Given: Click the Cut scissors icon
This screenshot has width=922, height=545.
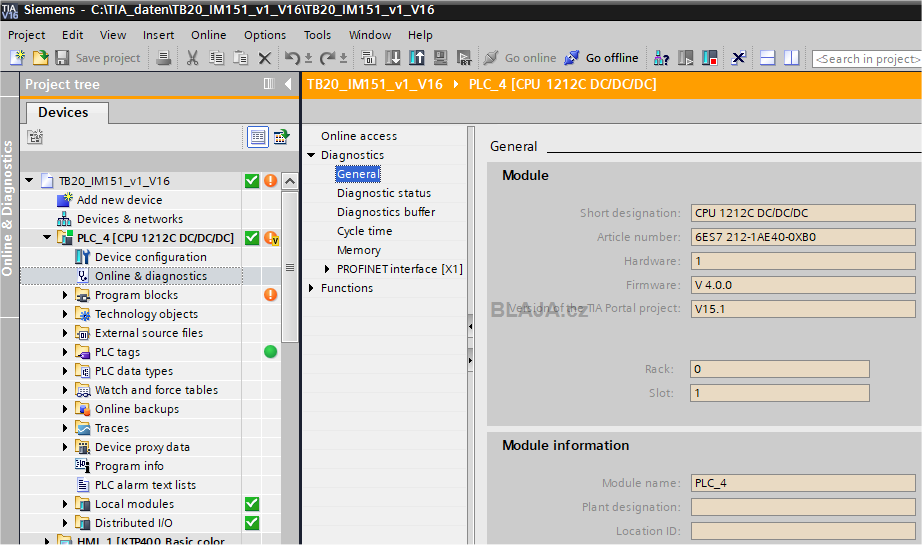Looking at the screenshot, I should point(192,58).
